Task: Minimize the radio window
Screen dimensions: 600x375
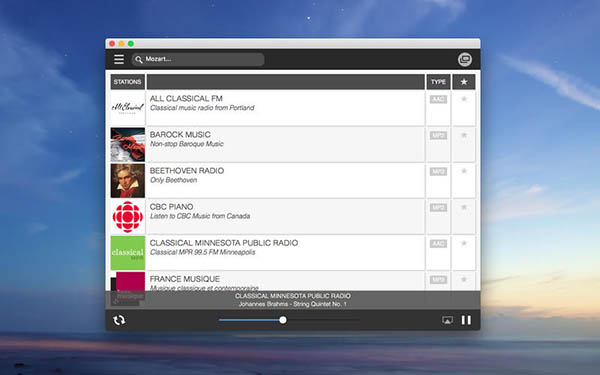Action: [121, 44]
